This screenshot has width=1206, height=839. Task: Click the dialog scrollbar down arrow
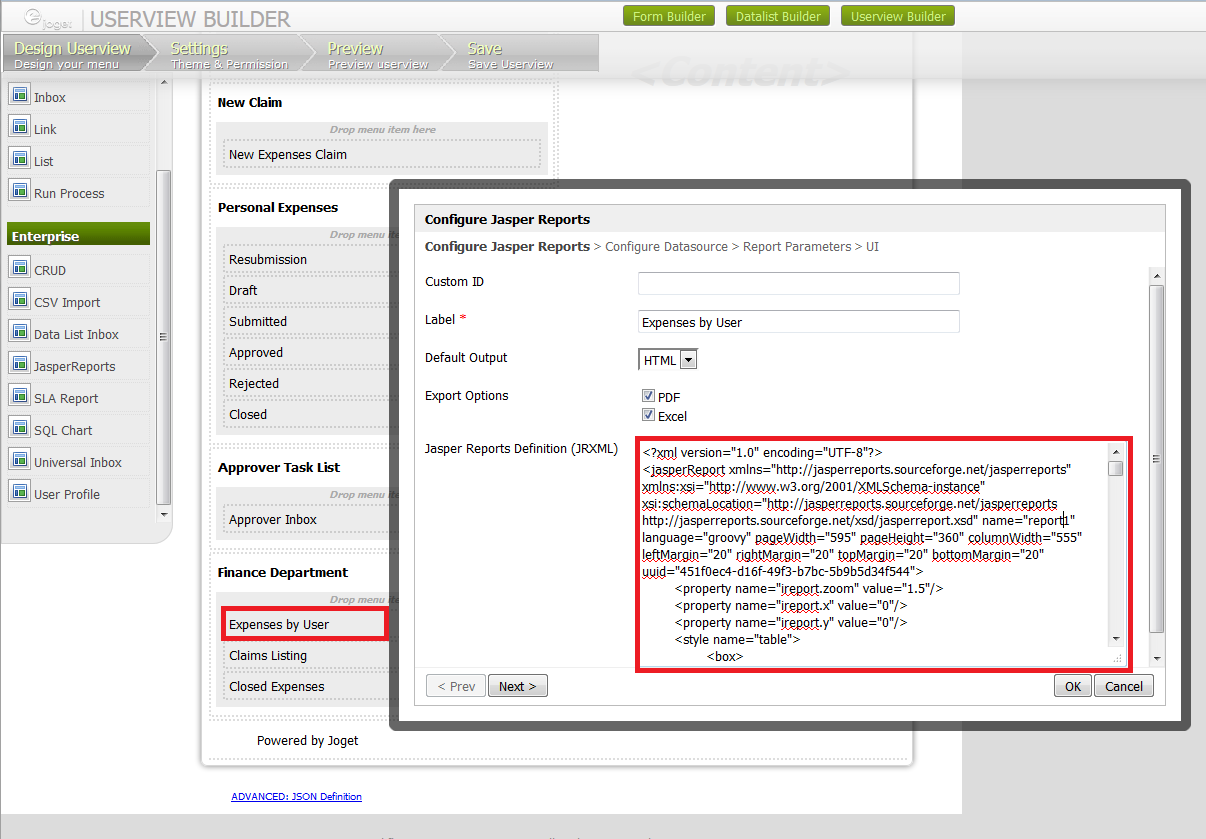[1156, 660]
